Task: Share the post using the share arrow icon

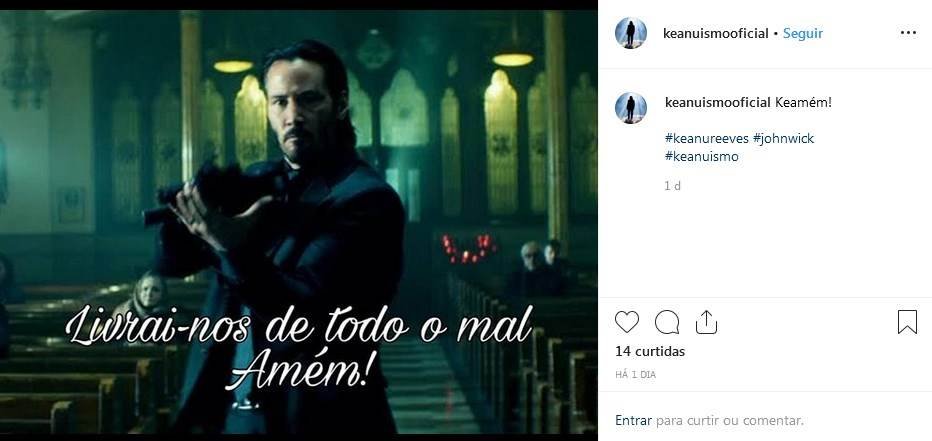Action: pyautogui.click(x=706, y=322)
